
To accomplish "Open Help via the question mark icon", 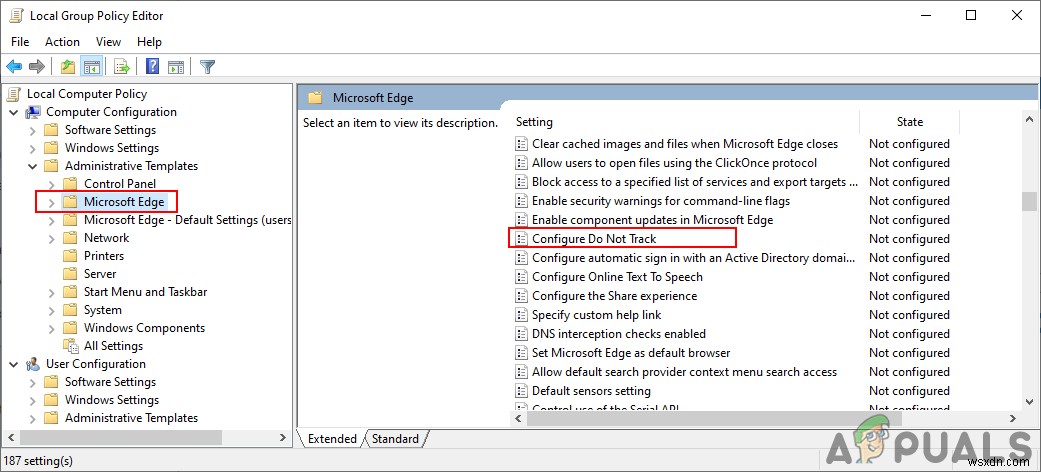I will click(153, 67).
